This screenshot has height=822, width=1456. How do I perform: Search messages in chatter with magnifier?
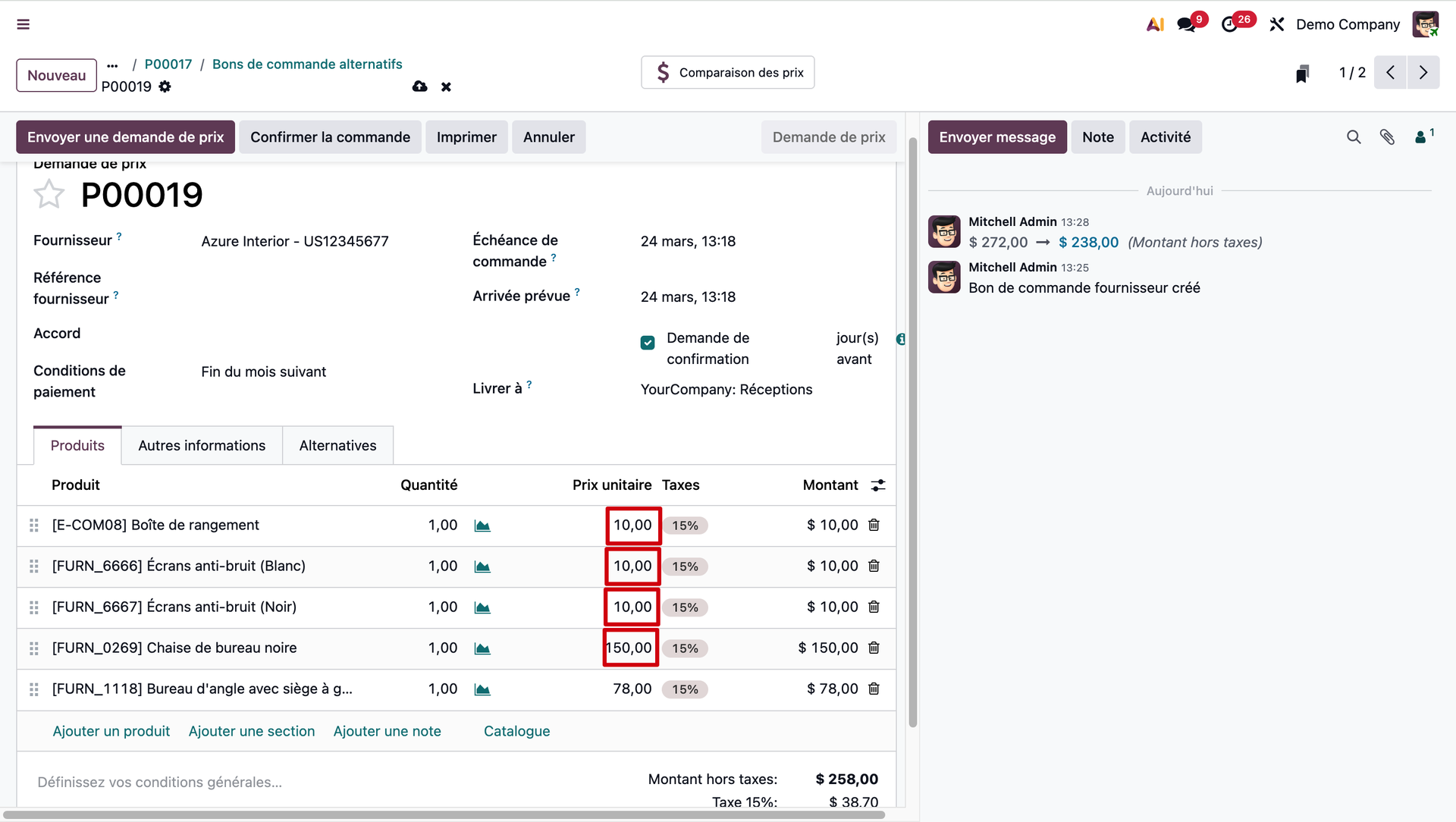(x=1354, y=137)
